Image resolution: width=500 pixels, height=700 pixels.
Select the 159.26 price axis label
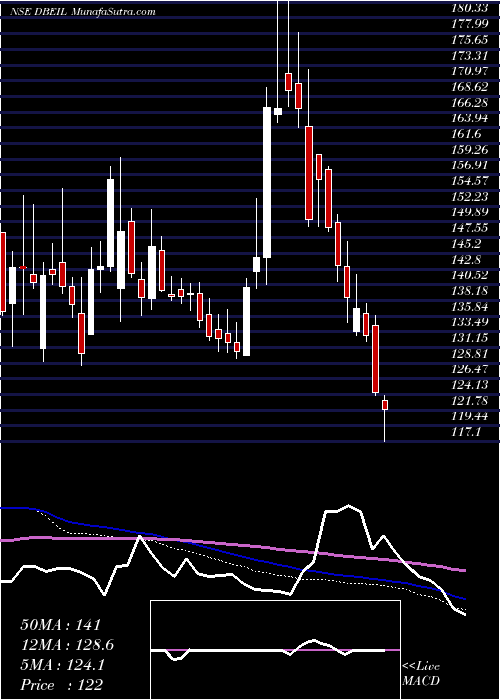coord(471,149)
